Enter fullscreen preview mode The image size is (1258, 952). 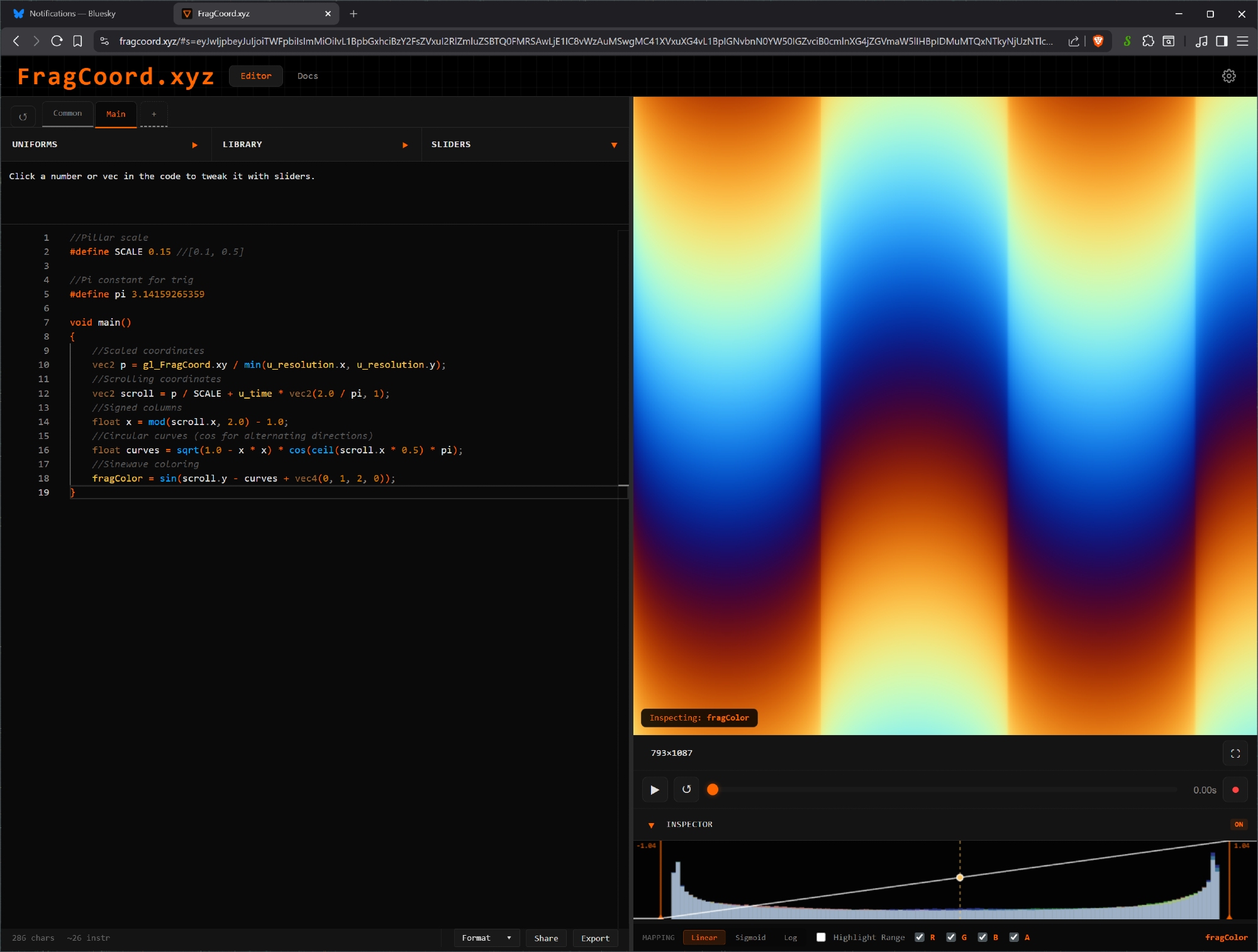[x=1235, y=753]
